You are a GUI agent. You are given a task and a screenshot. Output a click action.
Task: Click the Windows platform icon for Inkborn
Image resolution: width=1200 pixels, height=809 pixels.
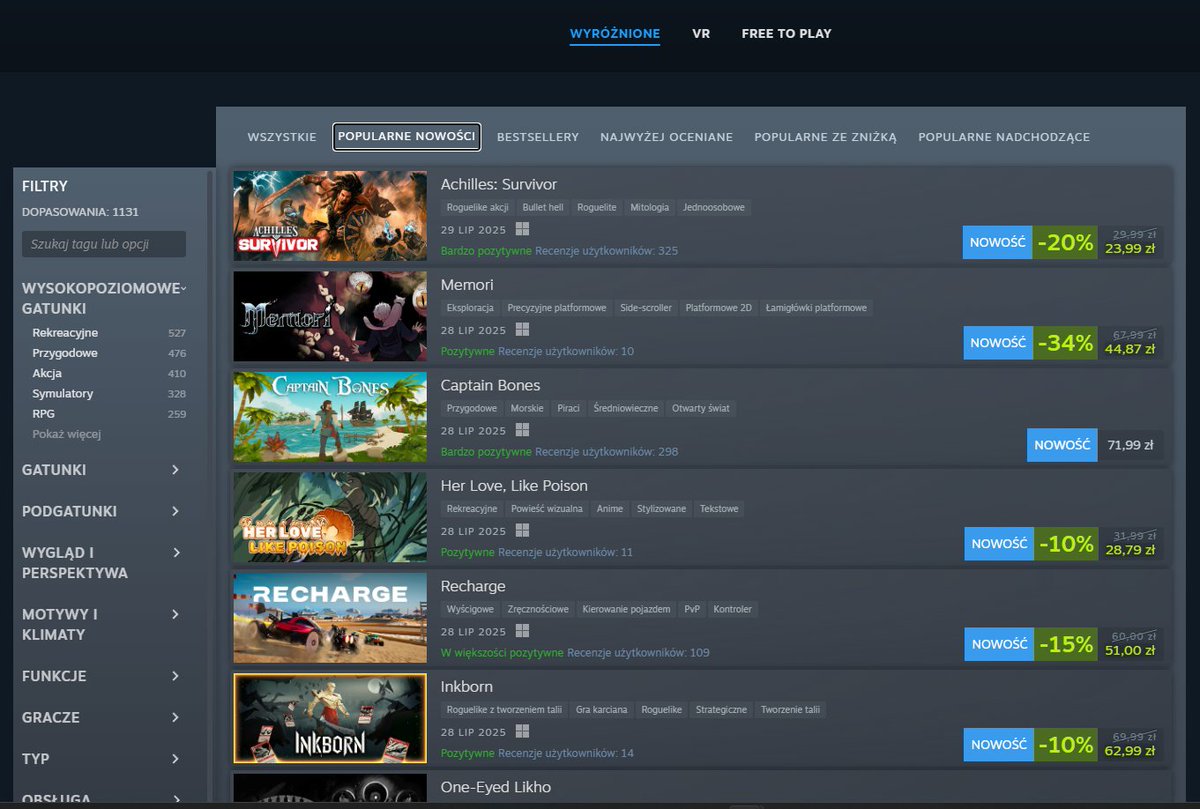(x=522, y=732)
